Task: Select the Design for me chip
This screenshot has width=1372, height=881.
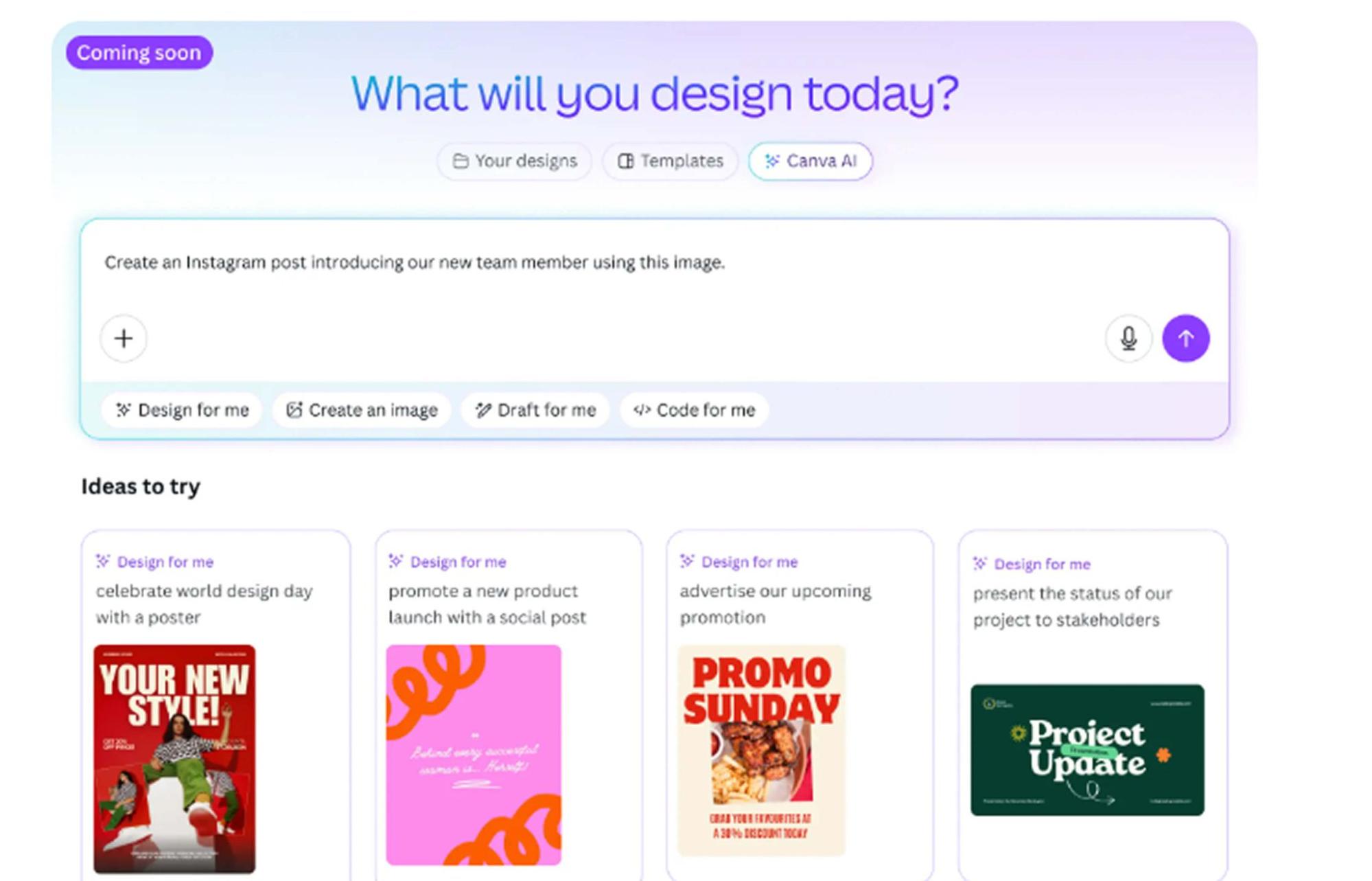Action: point(182,410)
